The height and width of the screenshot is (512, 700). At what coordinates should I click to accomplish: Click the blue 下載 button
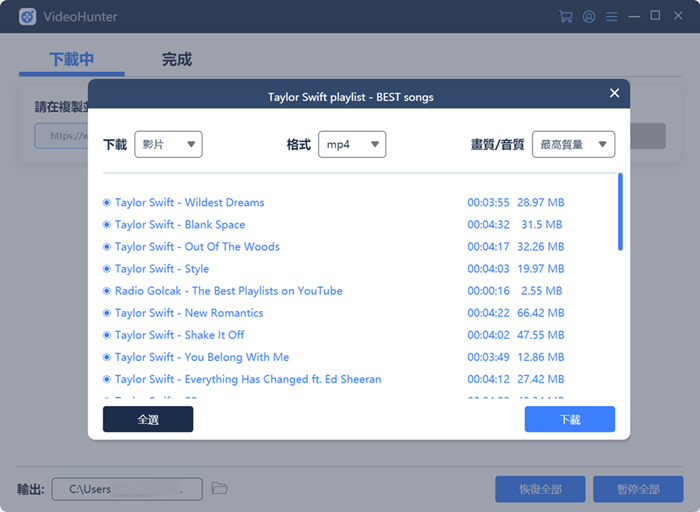point(570,419)
